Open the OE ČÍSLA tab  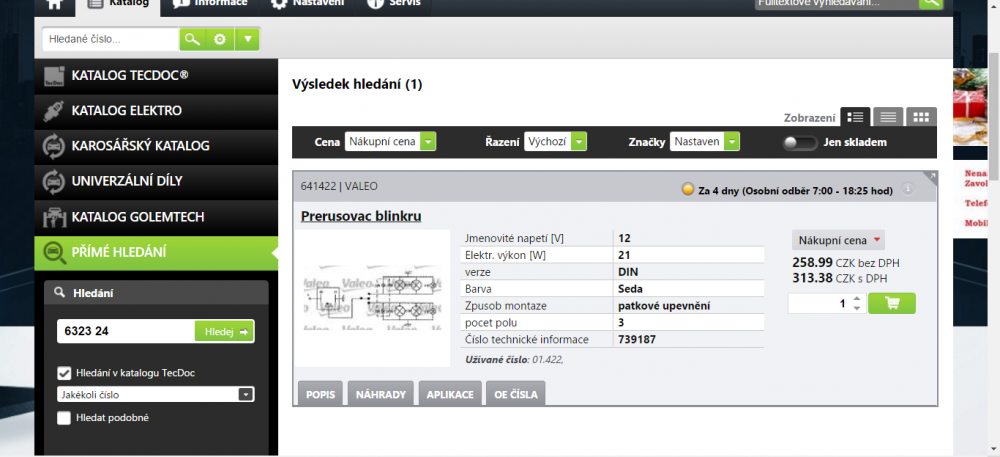coord(515,394)
